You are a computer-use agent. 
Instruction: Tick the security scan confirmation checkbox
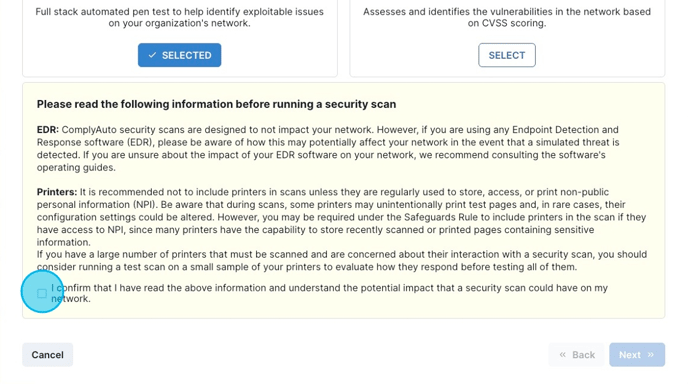(x=42, y=293)
